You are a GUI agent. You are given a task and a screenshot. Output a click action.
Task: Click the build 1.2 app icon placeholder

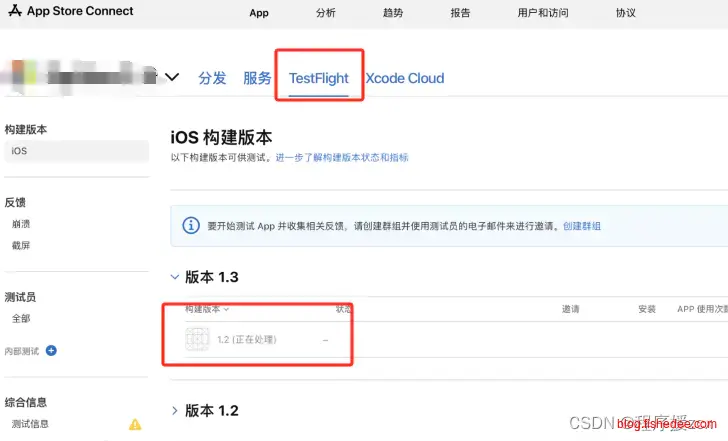coord(197,340)
